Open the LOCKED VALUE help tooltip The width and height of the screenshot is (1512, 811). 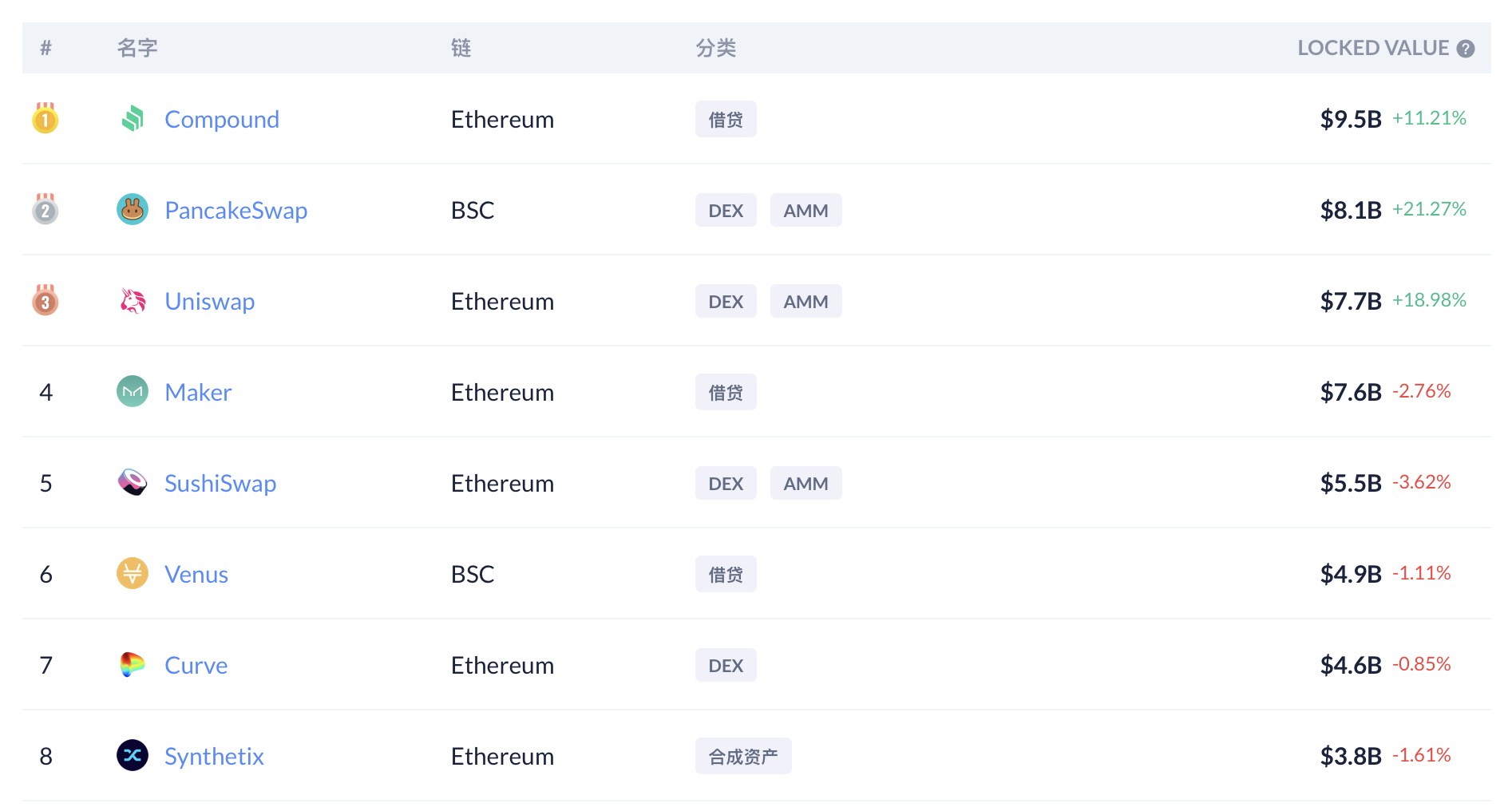1466,48
